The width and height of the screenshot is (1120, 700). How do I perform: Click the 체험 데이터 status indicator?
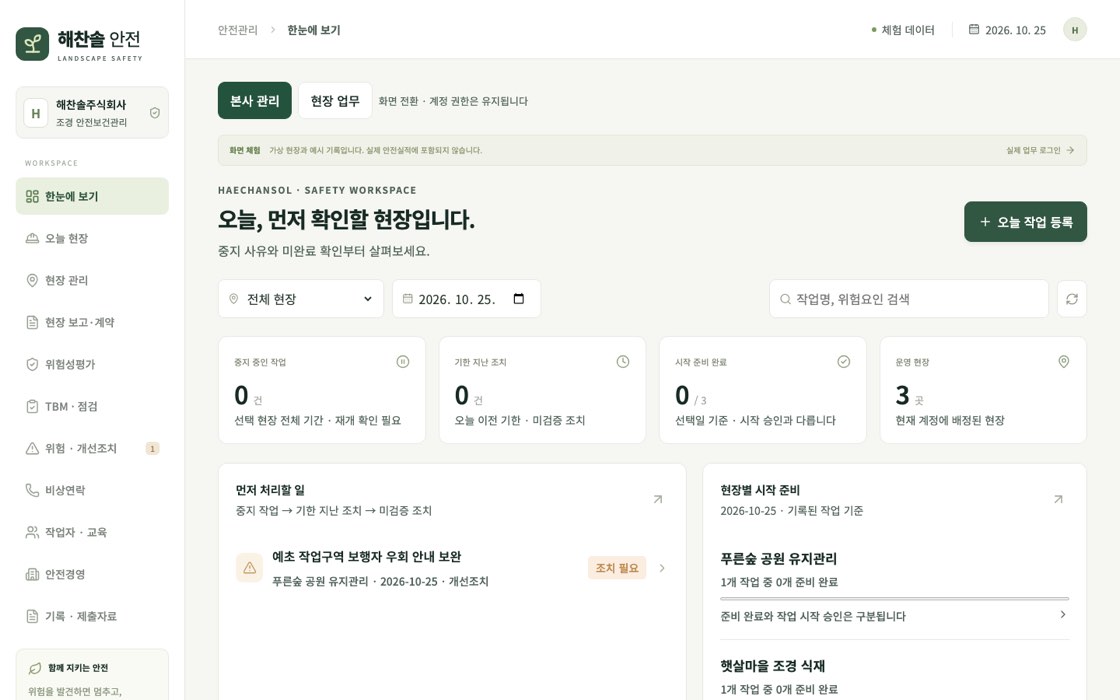(x=903, y=30)
